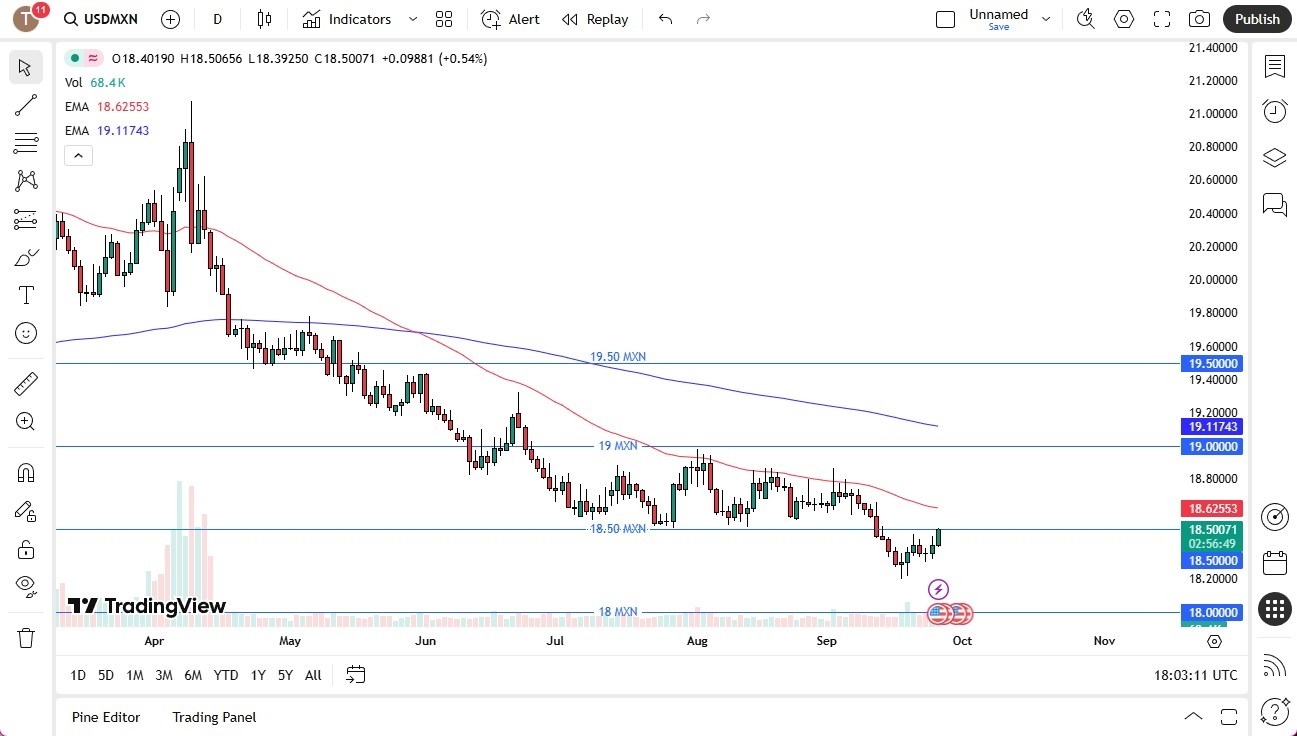
Task: Select the Text annotation tool
Action: click(26, 294)
